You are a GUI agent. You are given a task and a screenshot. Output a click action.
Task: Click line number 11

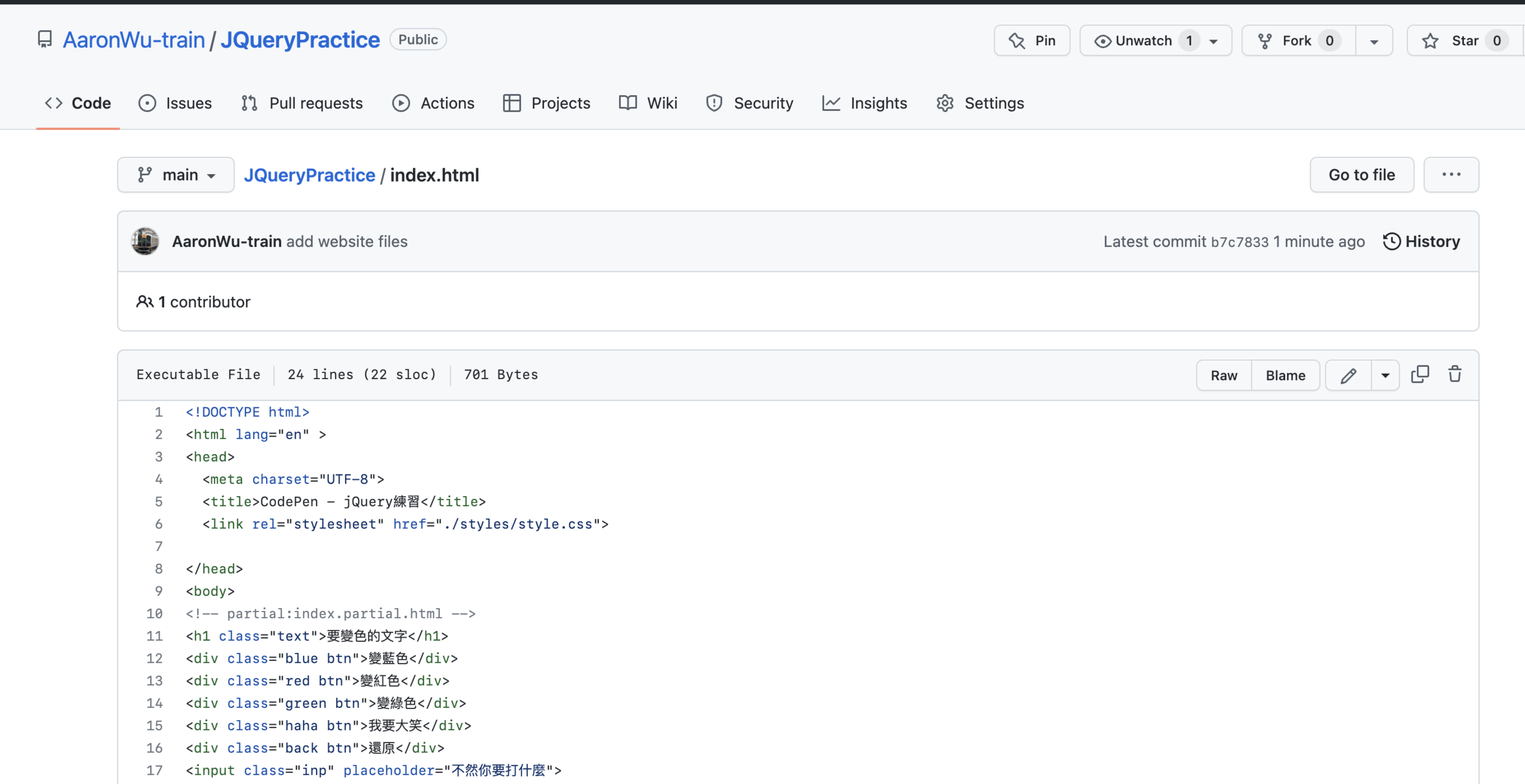point(154,636)
